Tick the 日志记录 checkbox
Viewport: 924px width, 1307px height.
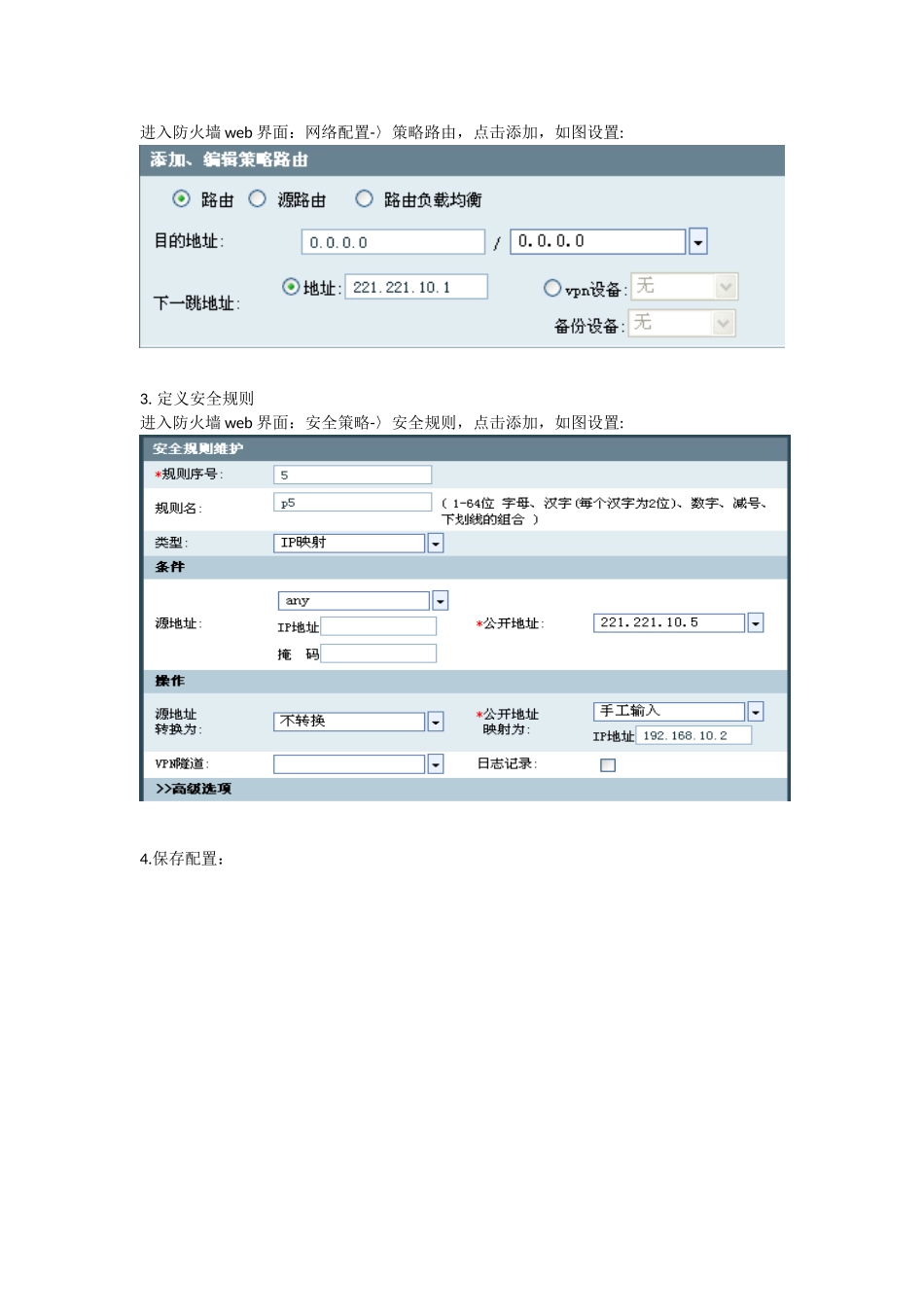[x=608, y=765]
